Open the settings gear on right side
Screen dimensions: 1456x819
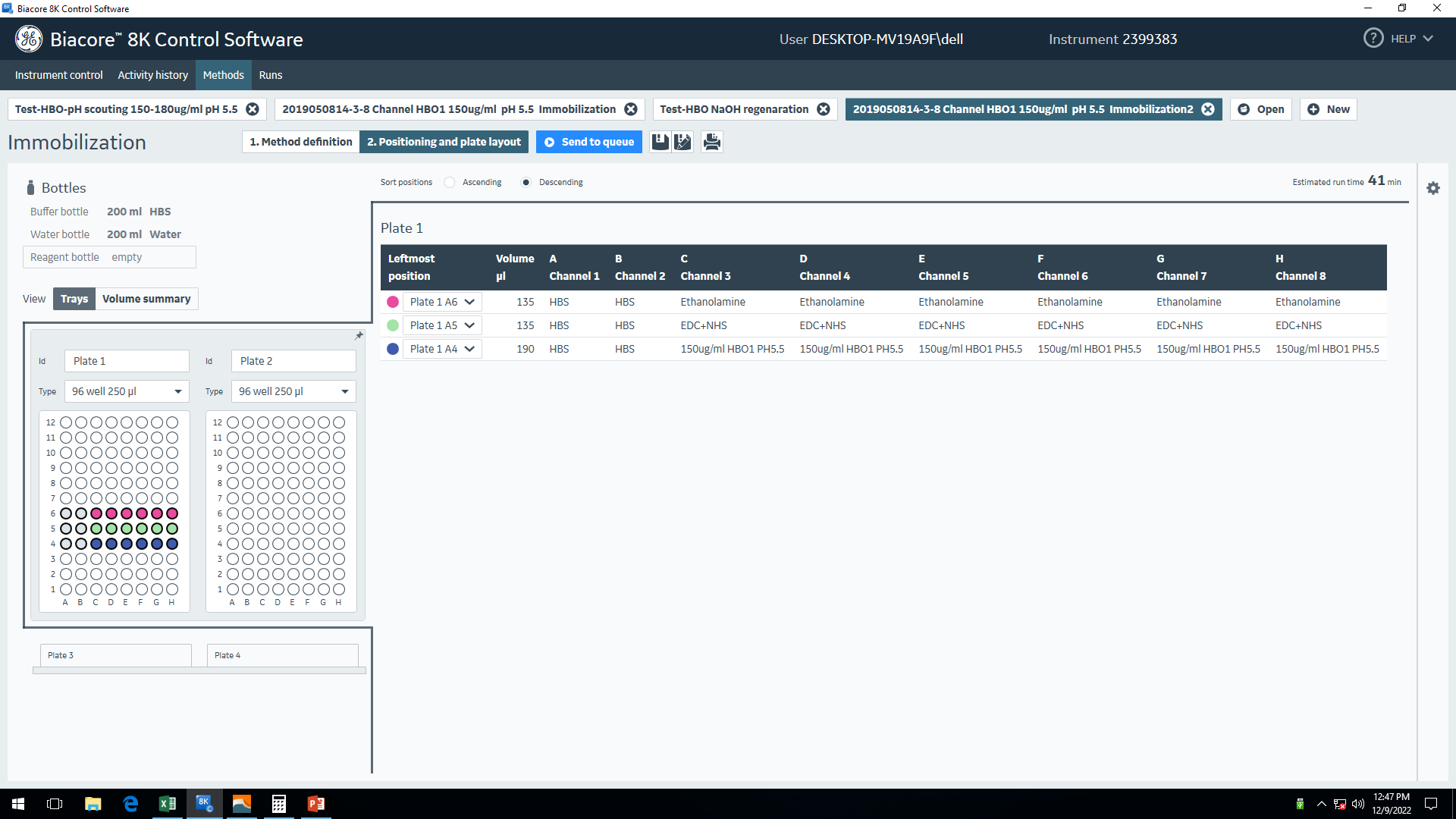click(x=1432, y=188)
